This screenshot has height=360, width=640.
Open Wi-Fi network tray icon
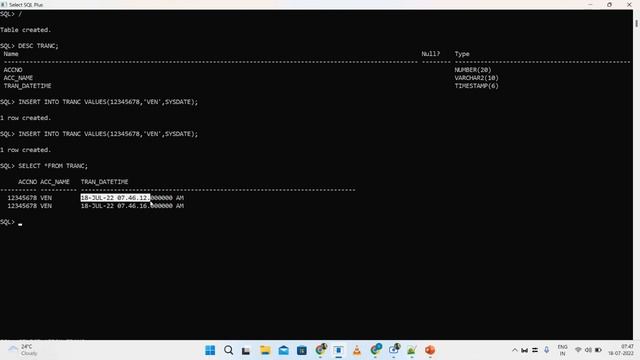point(578,350)
